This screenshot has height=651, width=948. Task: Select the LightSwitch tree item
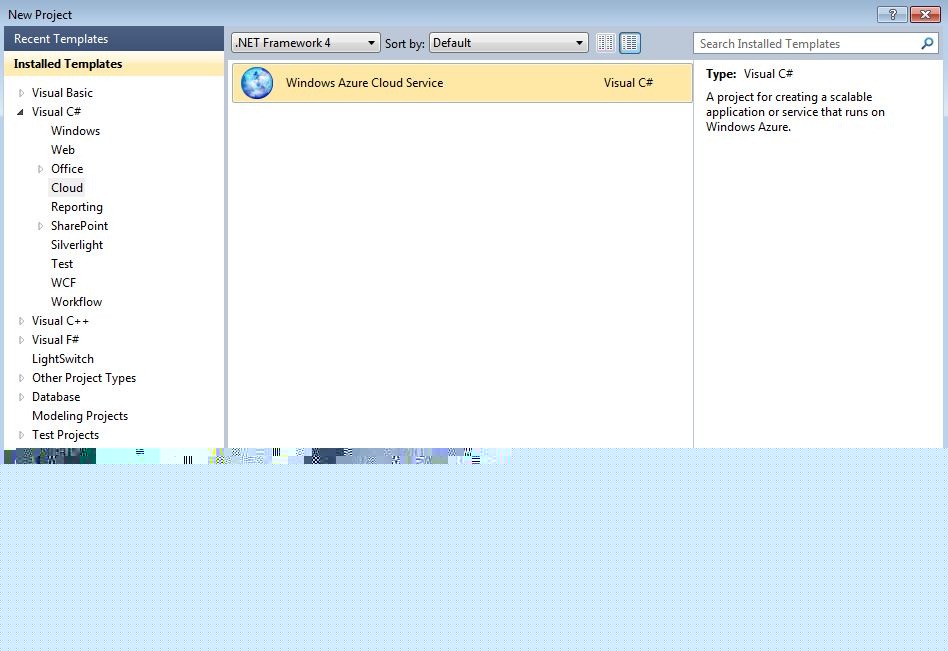(63, 359)
